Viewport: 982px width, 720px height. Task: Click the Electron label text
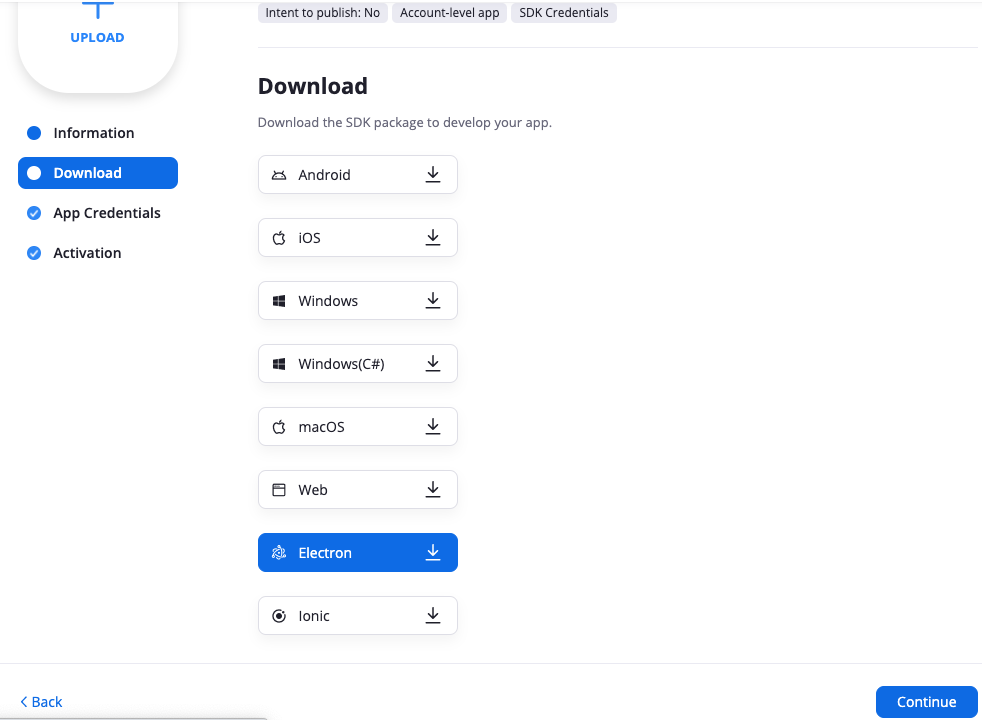click(x=325, y=553)
